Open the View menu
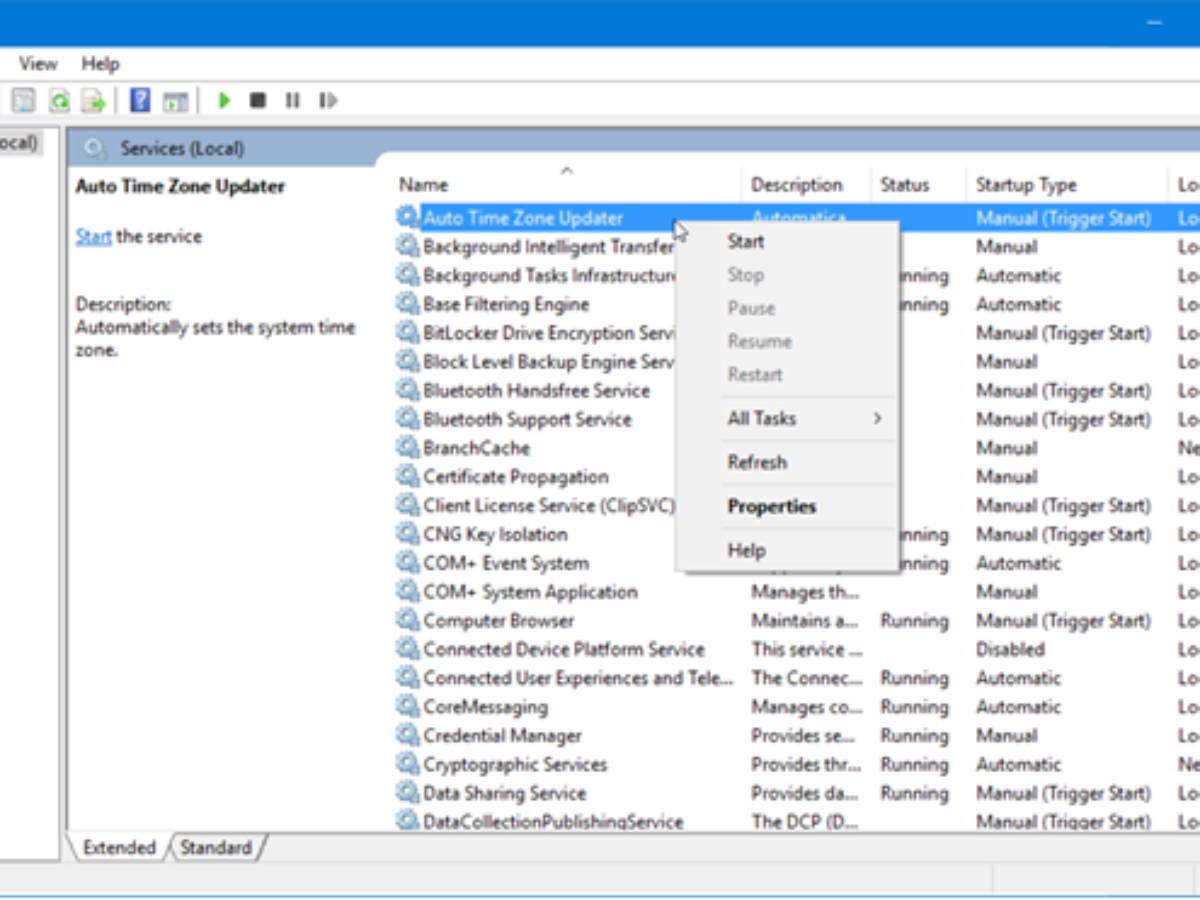Screen dimensions: 1200x900 36,63
